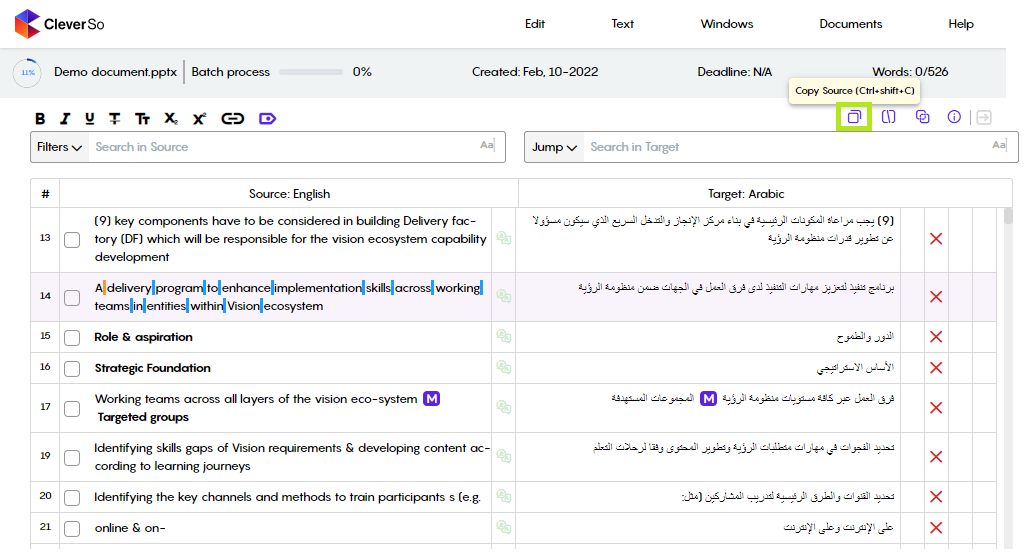Click Demo document.pptx file name

(115, 72)
